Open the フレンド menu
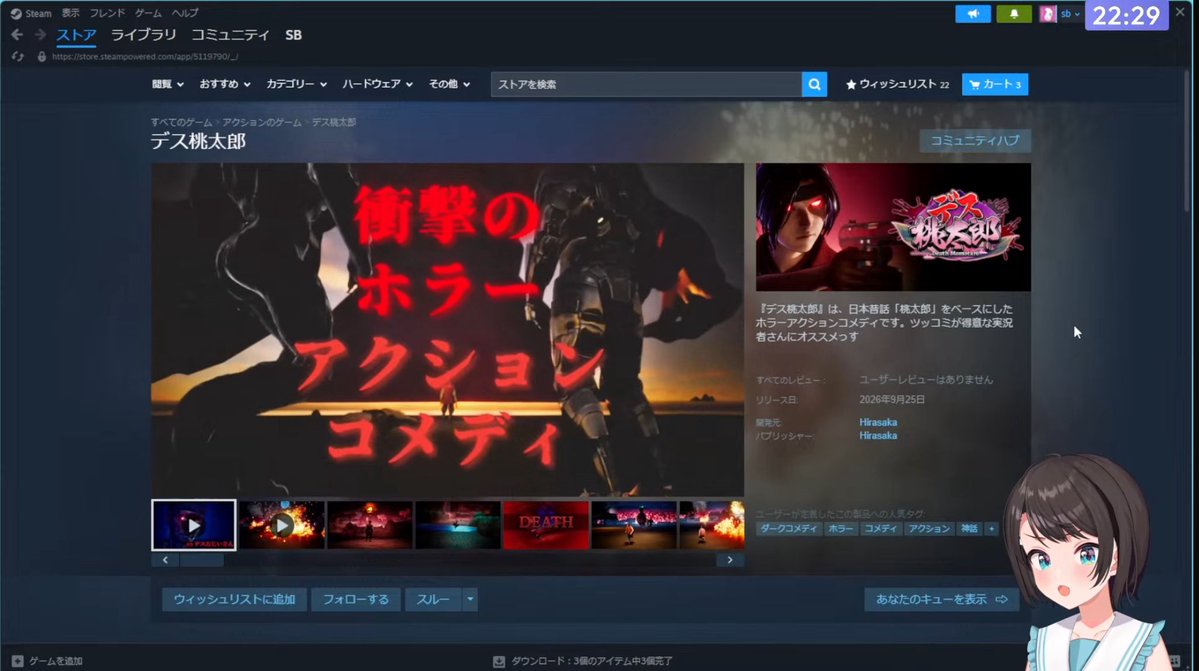 [107, 13]
